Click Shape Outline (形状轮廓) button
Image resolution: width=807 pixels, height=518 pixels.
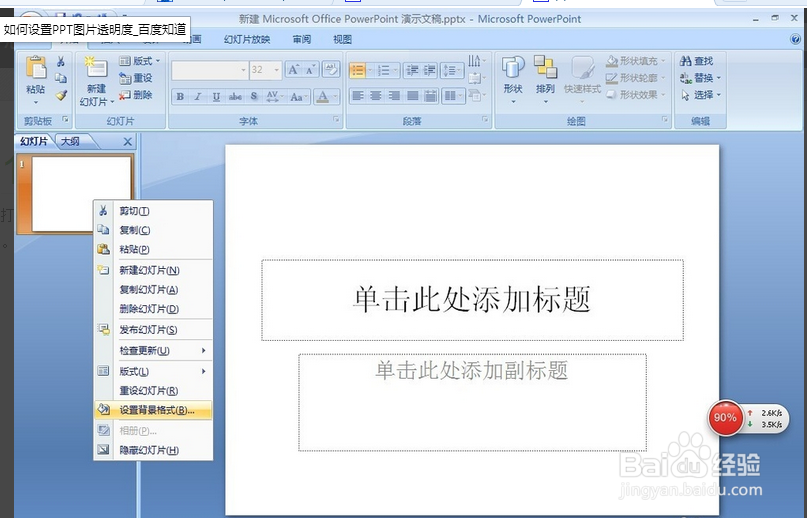point(636,78)
